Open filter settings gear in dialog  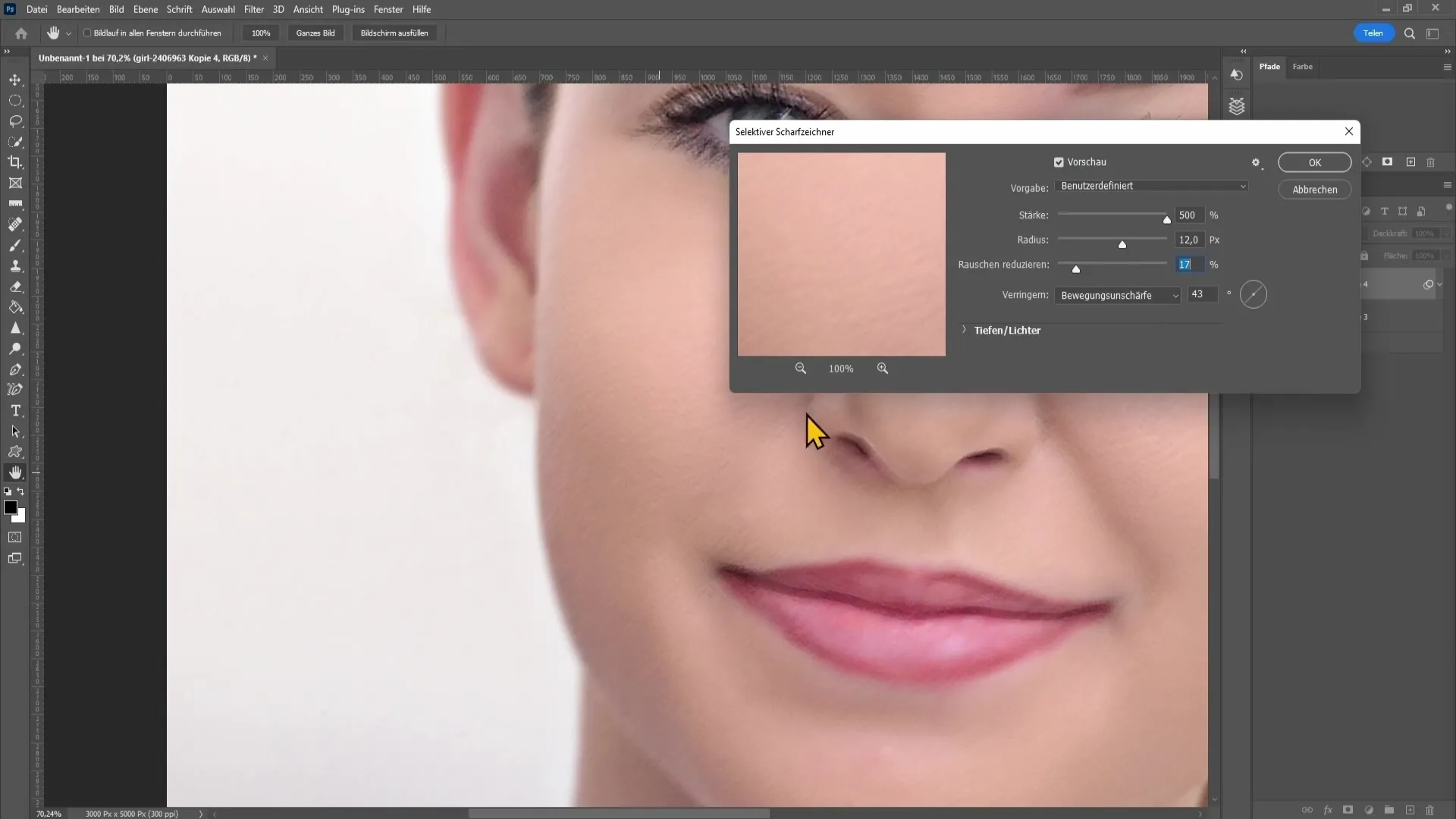pyautogui.click(x=1256, y=162)
